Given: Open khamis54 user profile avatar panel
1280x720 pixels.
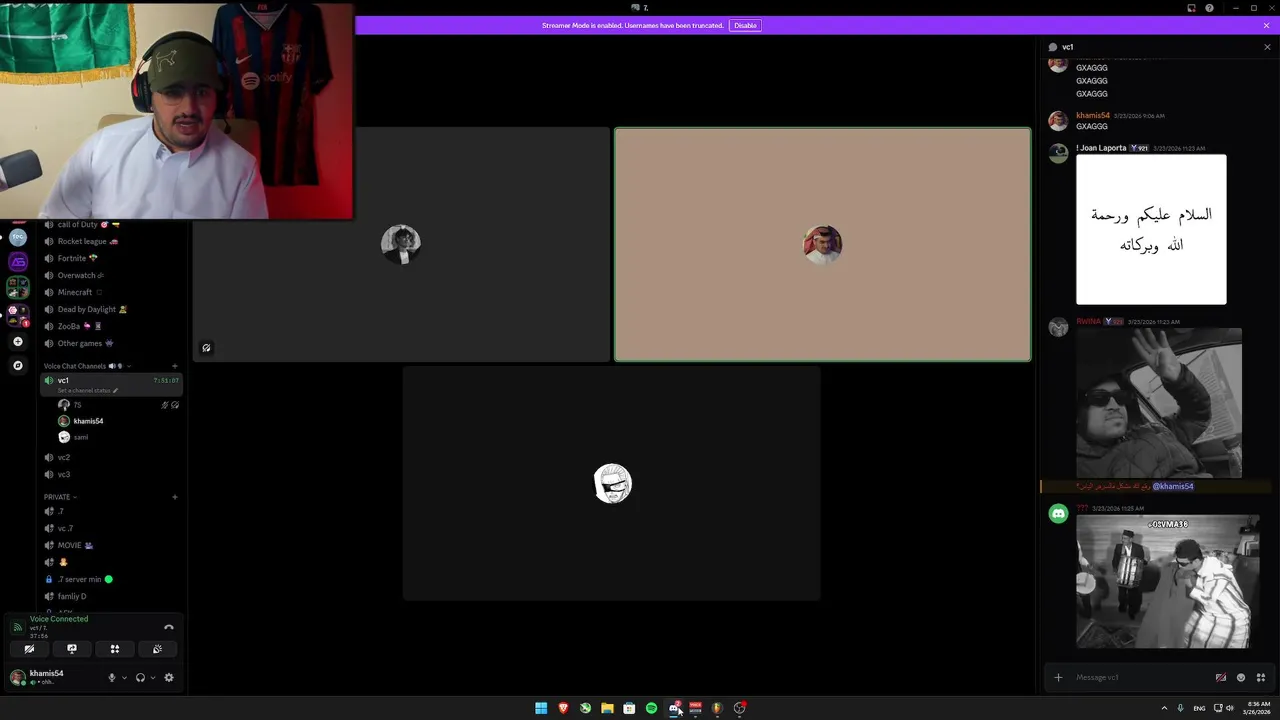Looking at the screenshot, I should tap(17, 677).
